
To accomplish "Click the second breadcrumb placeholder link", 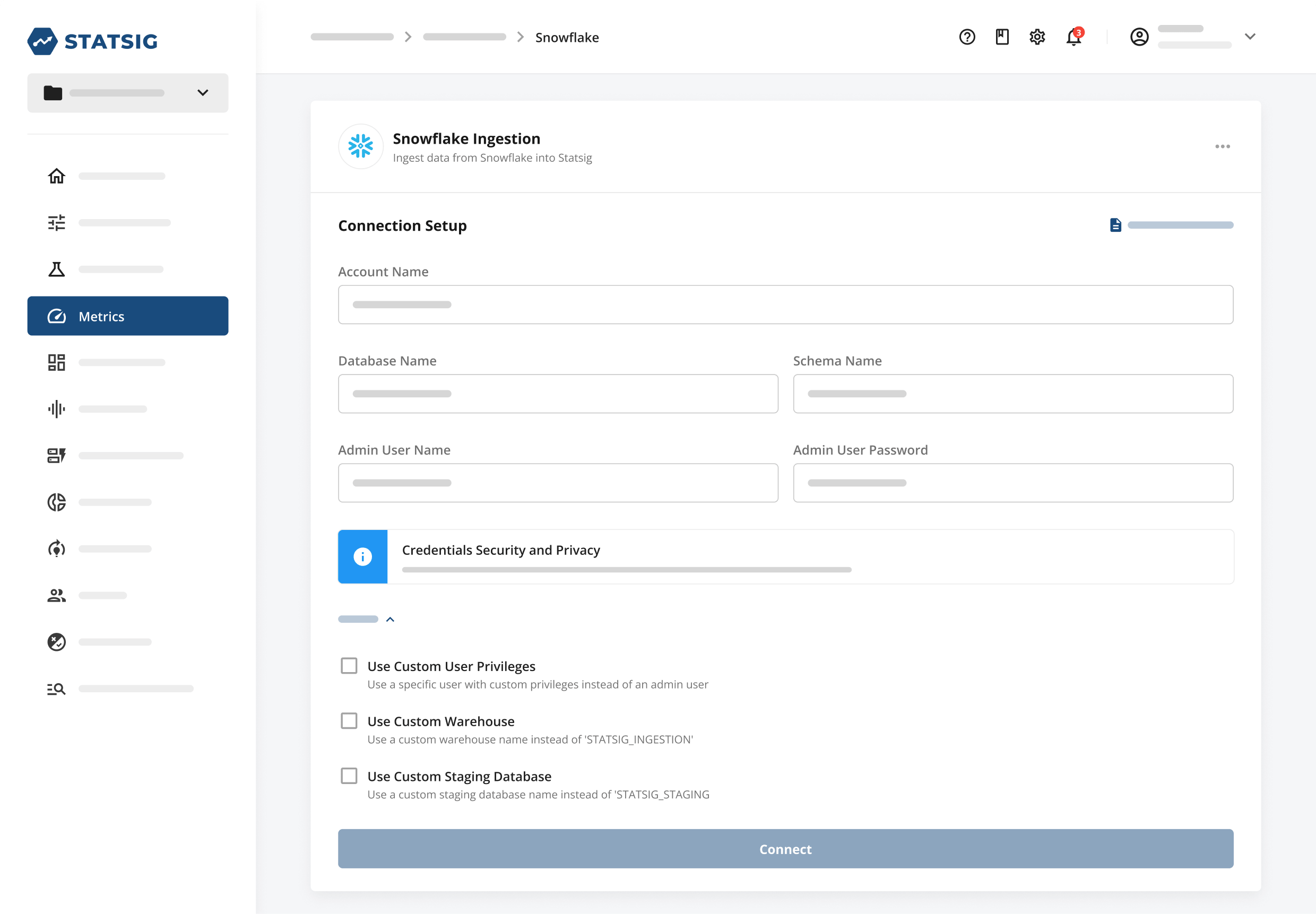I will 464,37.
